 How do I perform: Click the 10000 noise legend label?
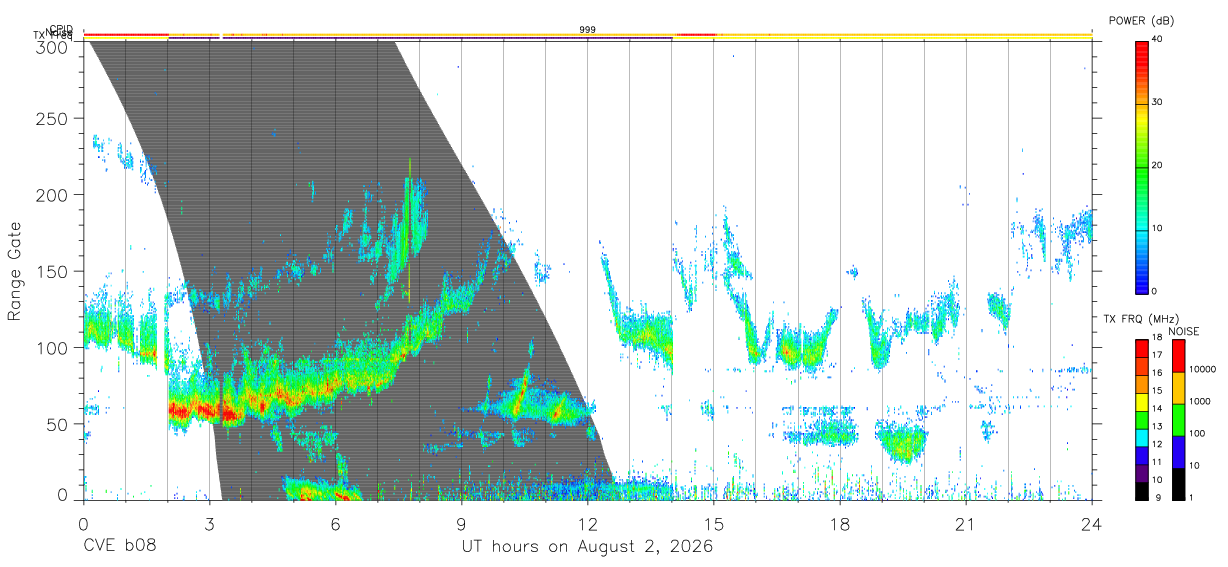tap(1202, 370)
